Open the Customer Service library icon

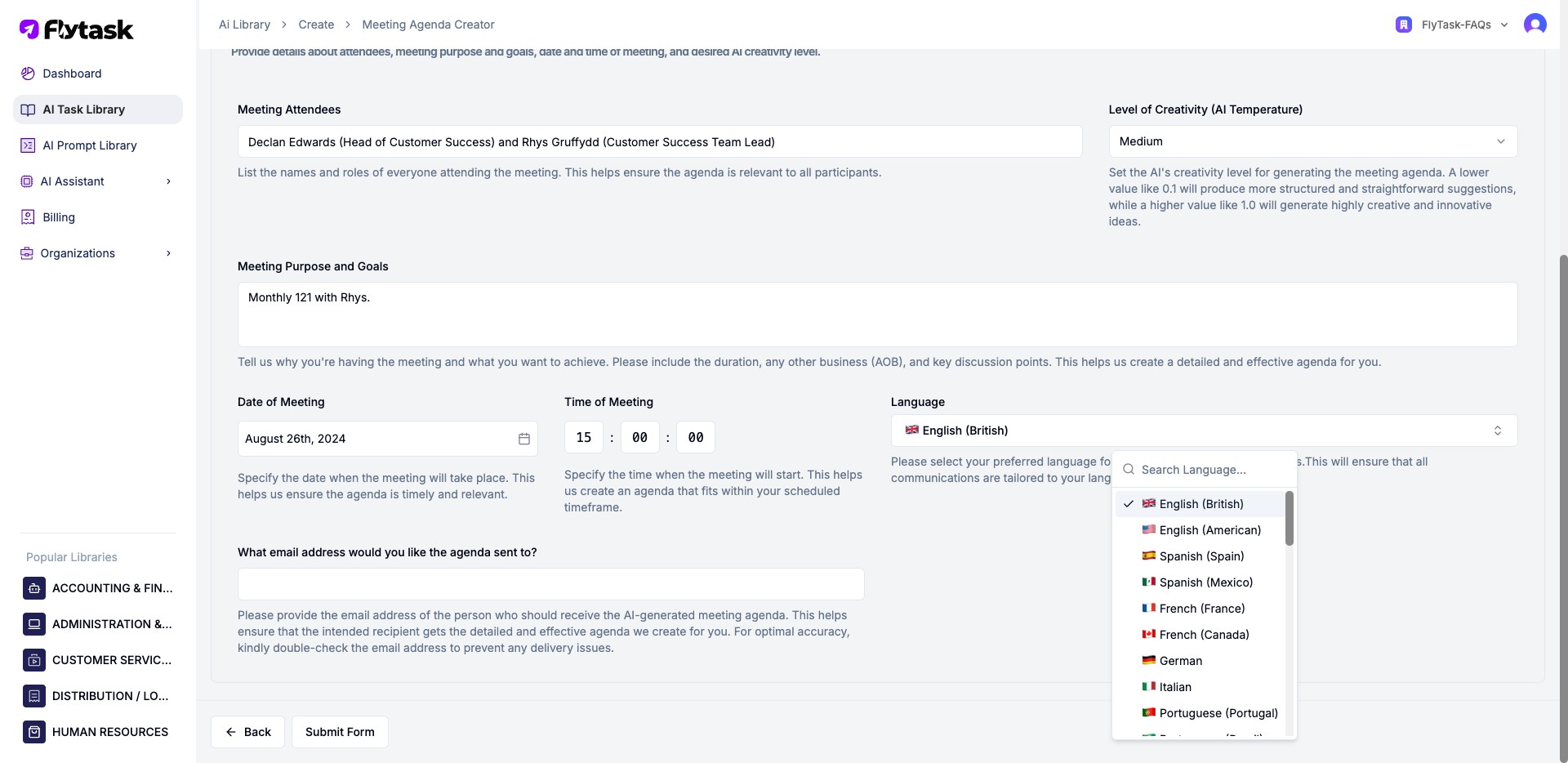coord(34,660)
